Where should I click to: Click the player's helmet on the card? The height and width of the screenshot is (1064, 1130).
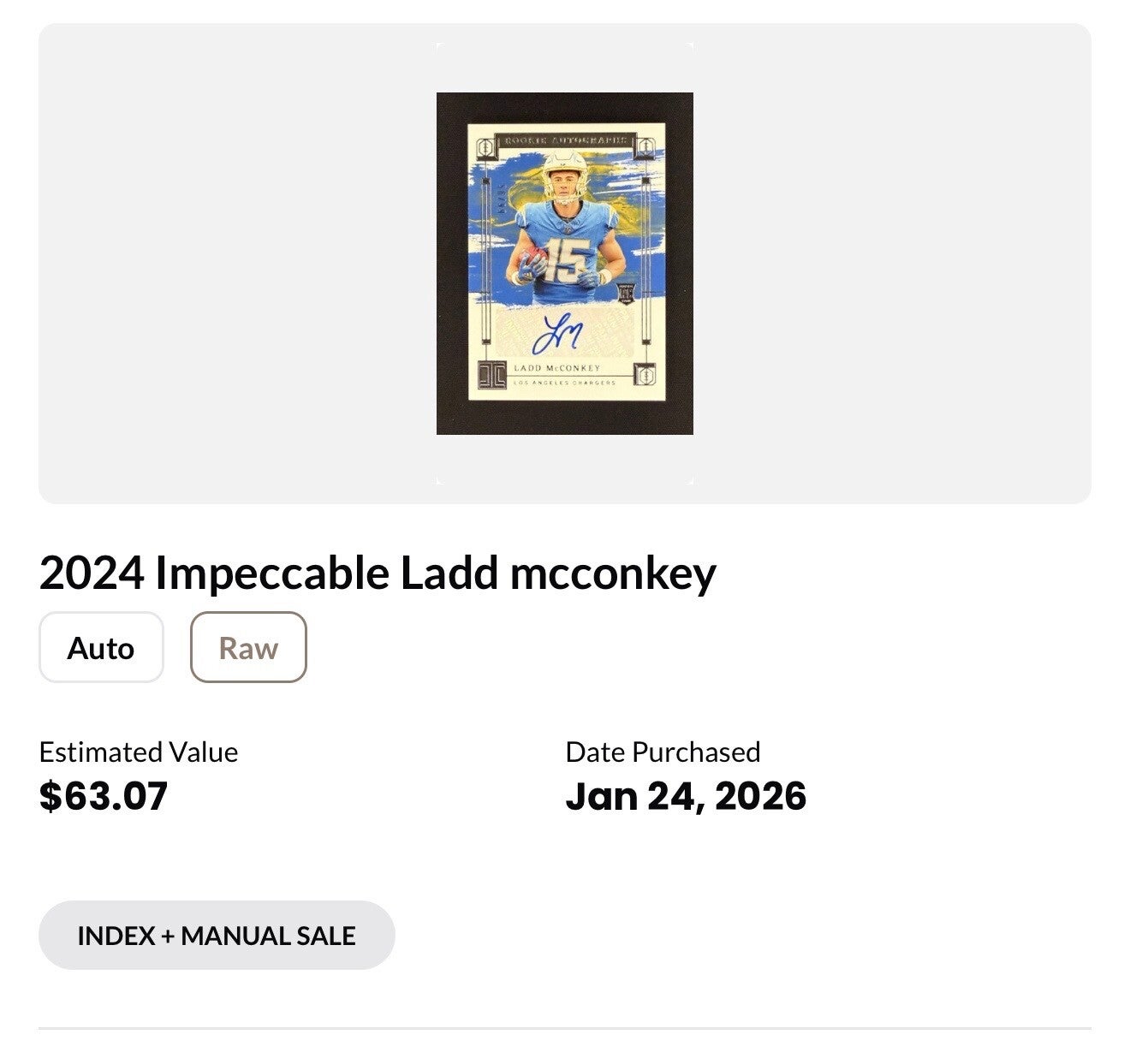(565, 169)
